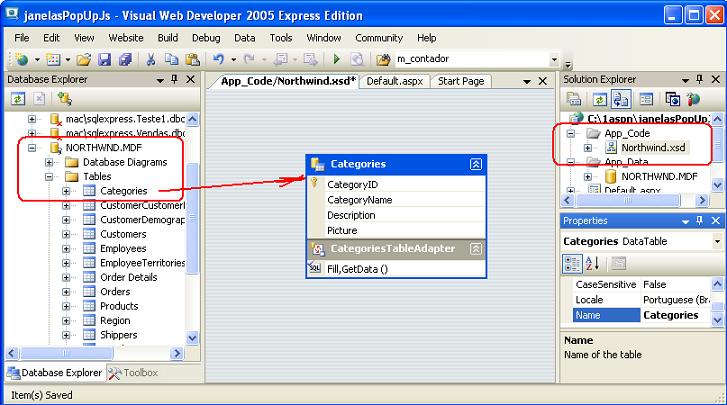Switch to the Toolbox tab

click(134, 373)
